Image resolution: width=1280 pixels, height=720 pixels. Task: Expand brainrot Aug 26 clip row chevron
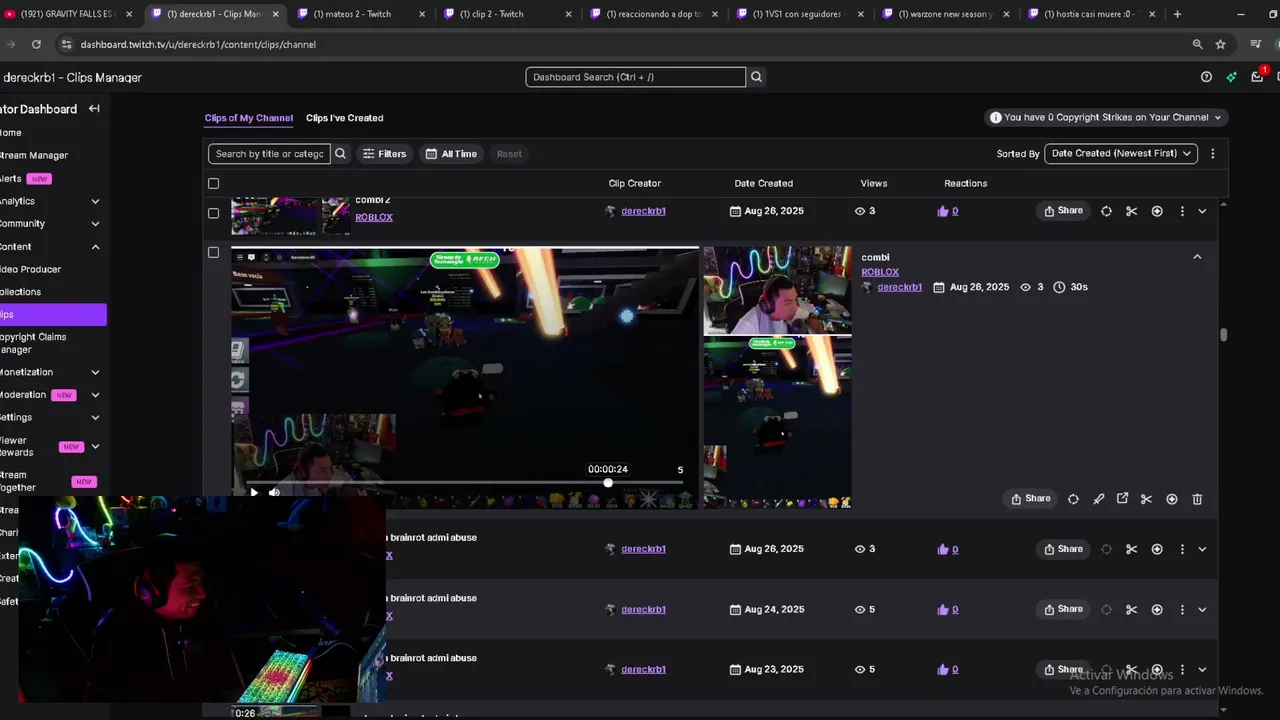coord(1202,549)
